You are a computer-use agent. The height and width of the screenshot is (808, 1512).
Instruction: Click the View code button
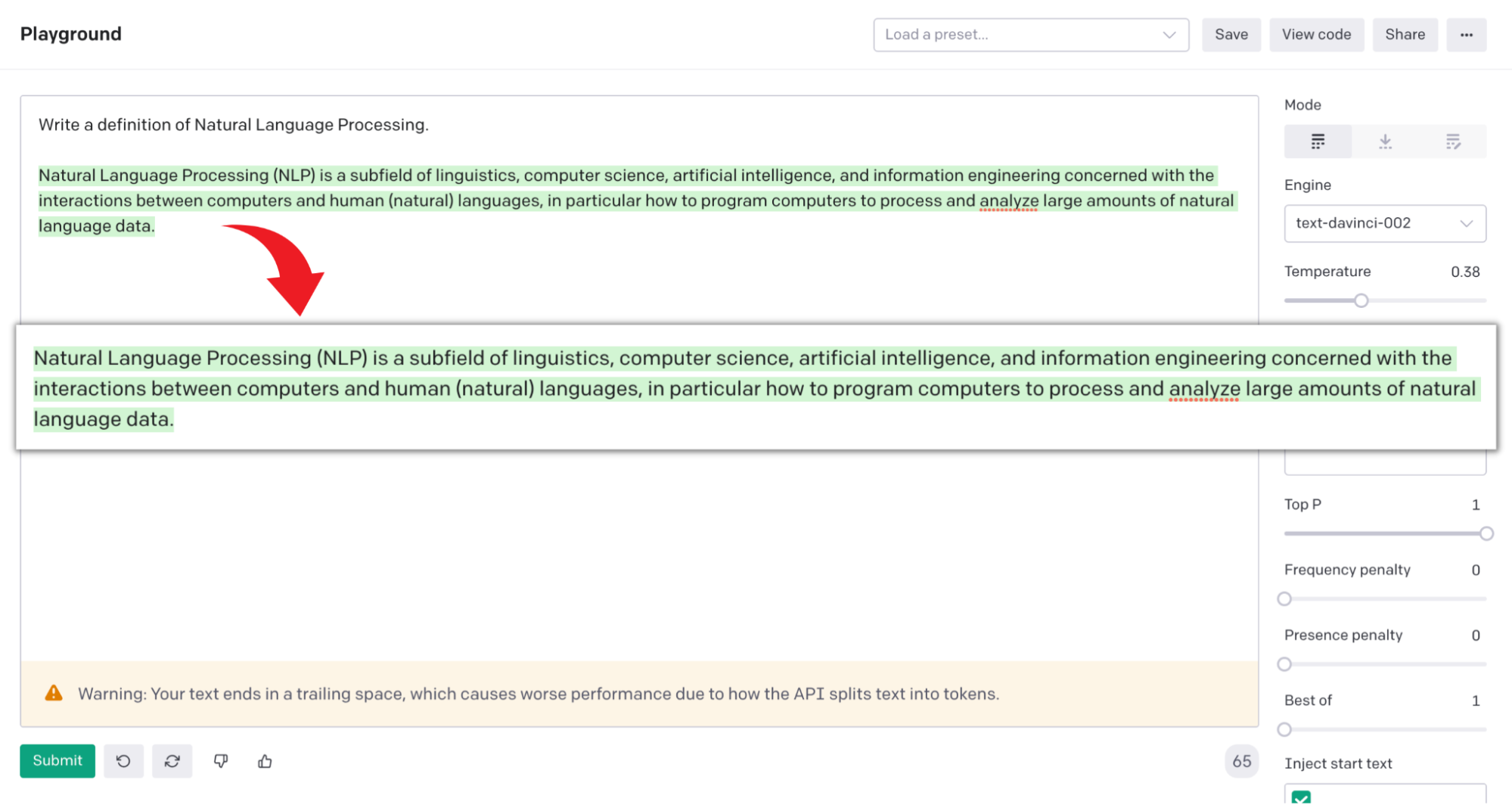(1316, 35)
